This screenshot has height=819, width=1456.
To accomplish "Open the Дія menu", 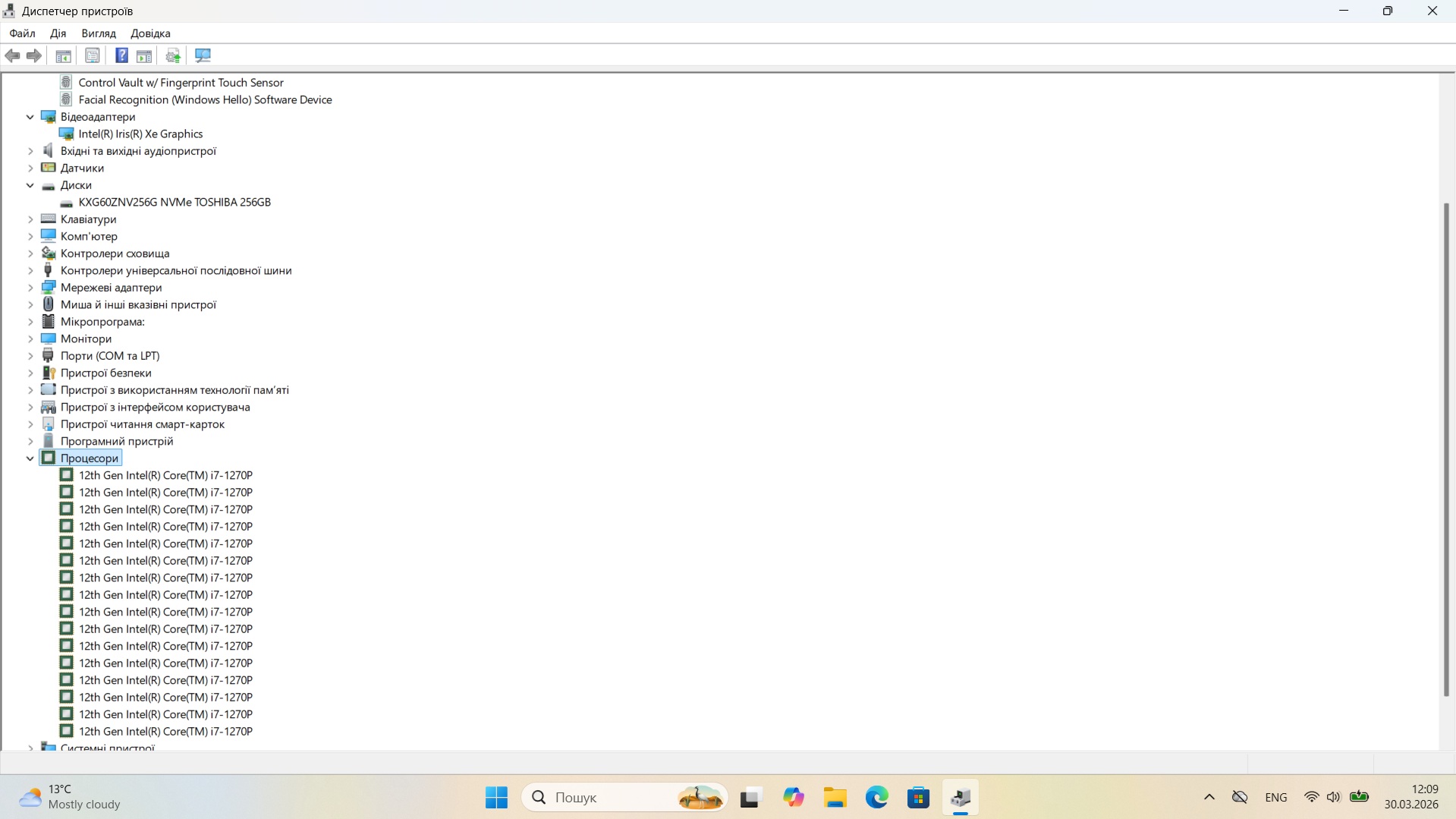I will 58,33.
